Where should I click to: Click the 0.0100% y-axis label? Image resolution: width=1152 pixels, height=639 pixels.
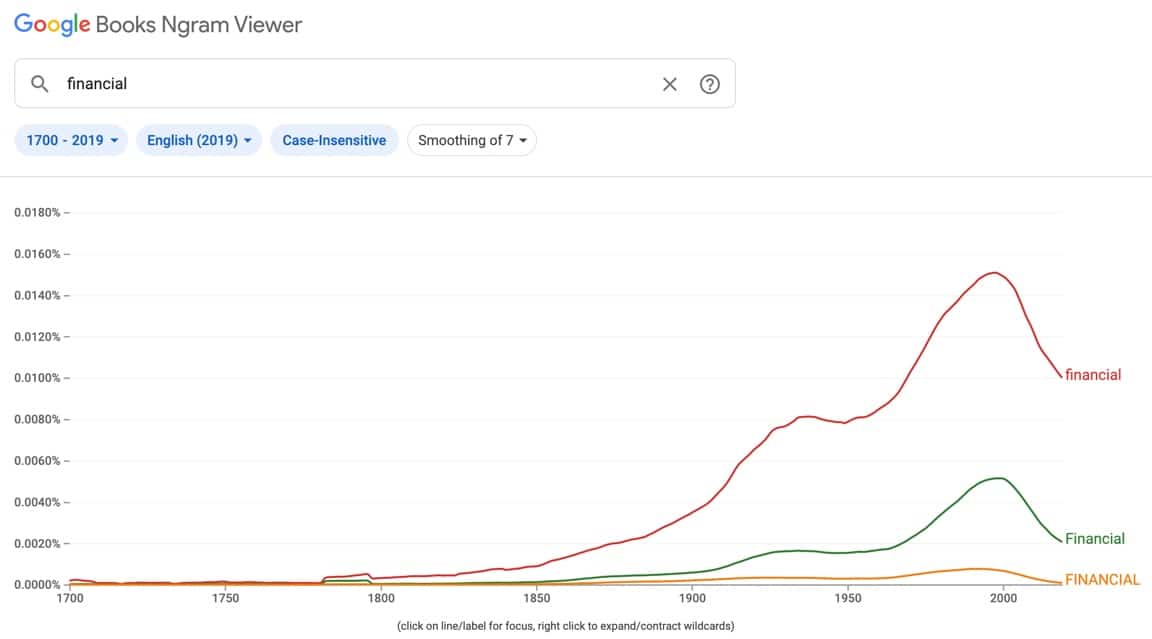pyautogui.click(x=40, y=378)
